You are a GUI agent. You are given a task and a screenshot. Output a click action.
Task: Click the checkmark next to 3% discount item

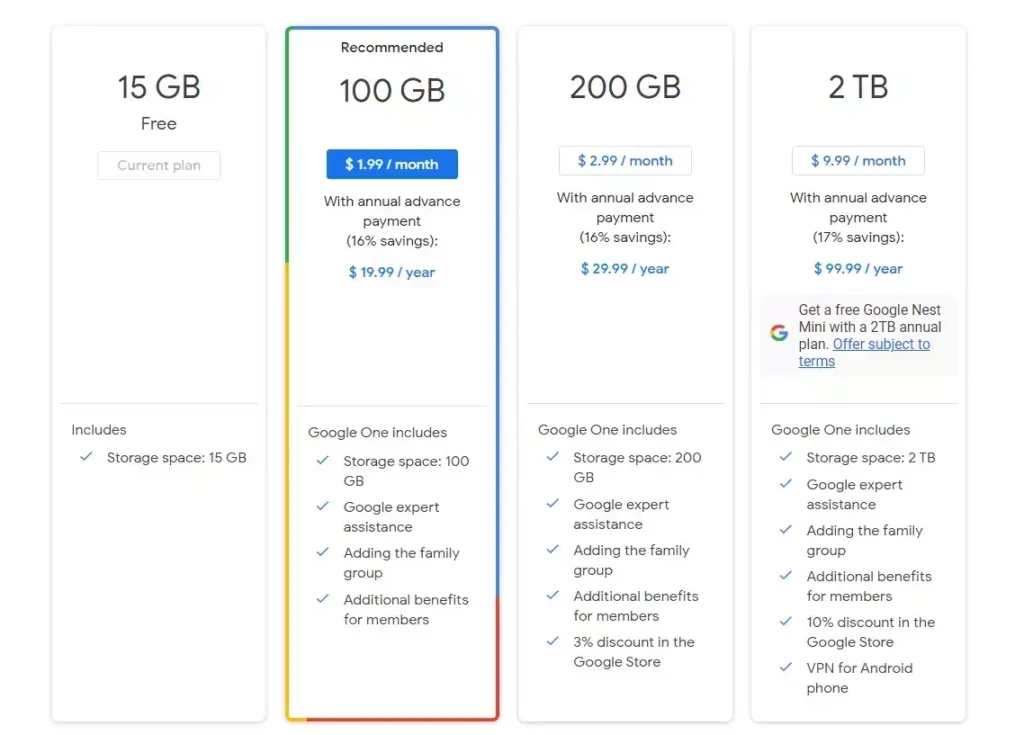pos(552,643)
